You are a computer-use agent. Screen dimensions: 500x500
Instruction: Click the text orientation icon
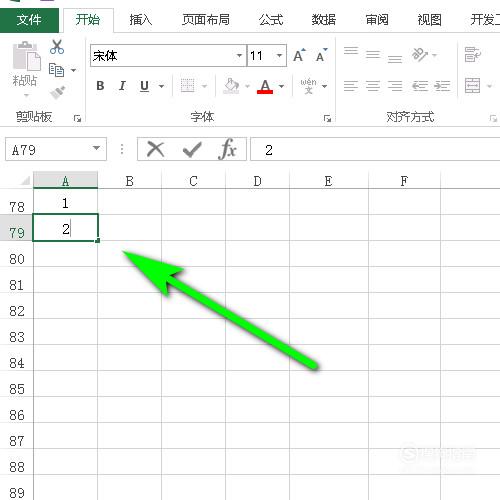420,55
